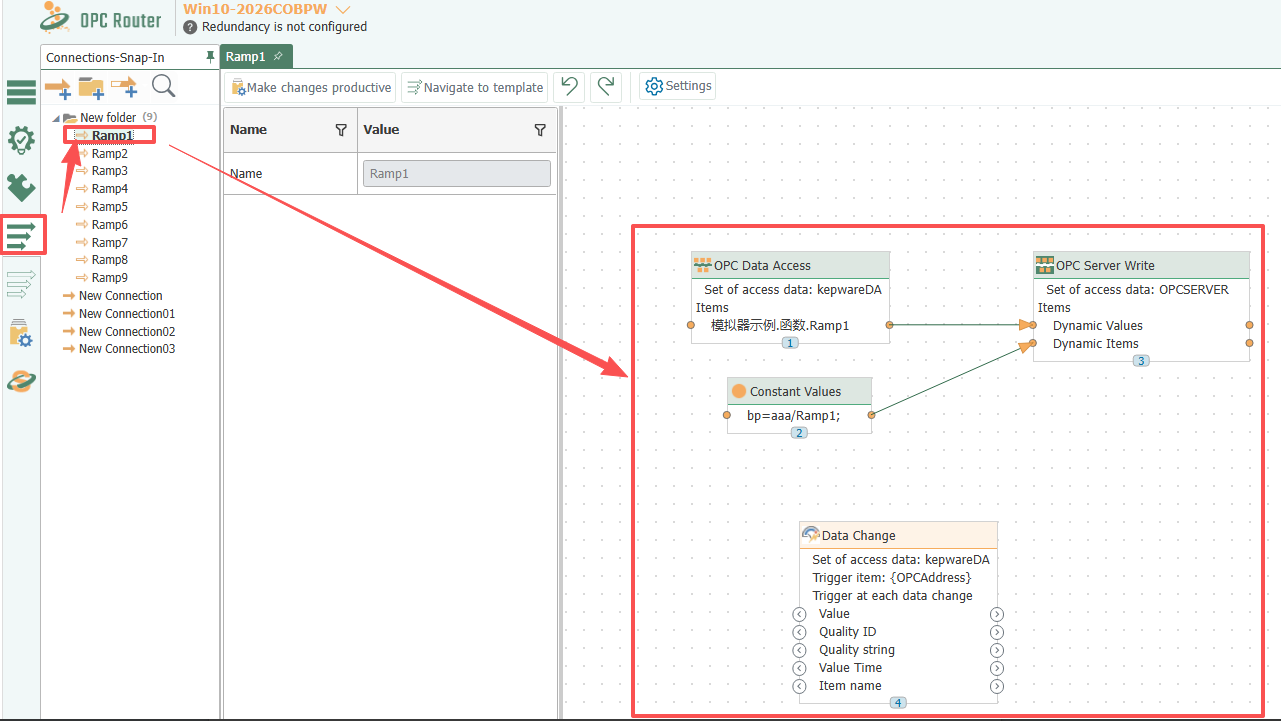Open the hamburger main menu in sidebar
Image resolution: width=1281 pixels, height=721 pixels.
[21, 93]
